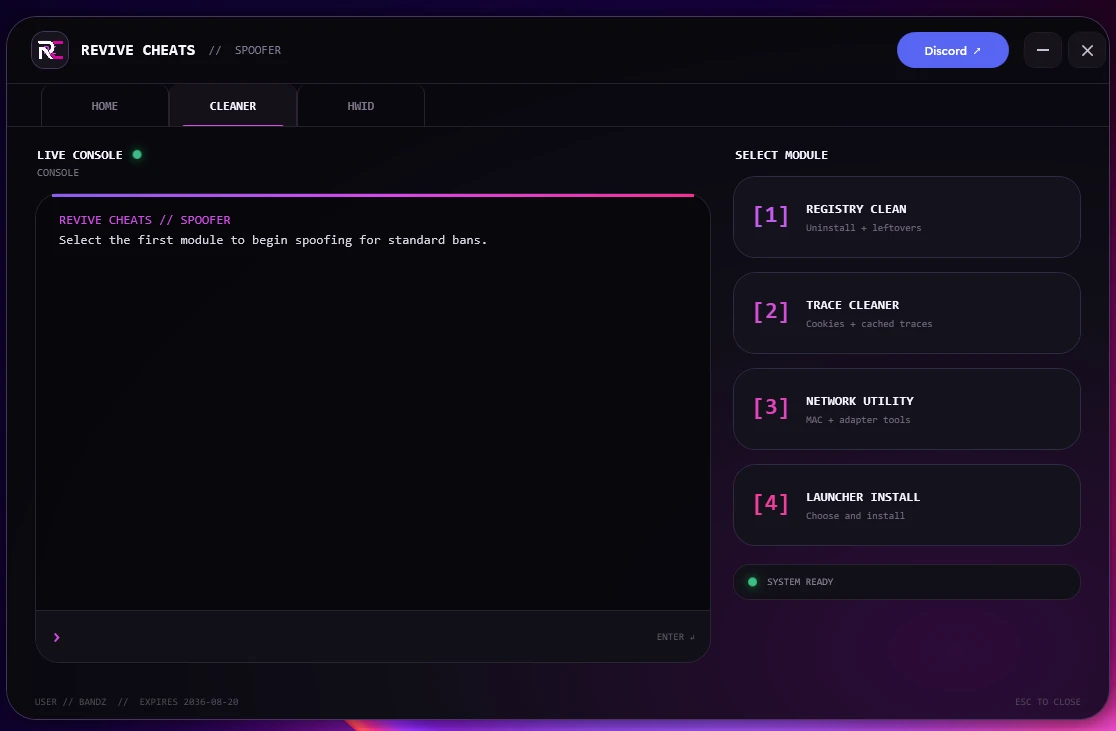Open the Network Utility module
This screenshot has width=1116, height=731.
(x=907, y=409)
